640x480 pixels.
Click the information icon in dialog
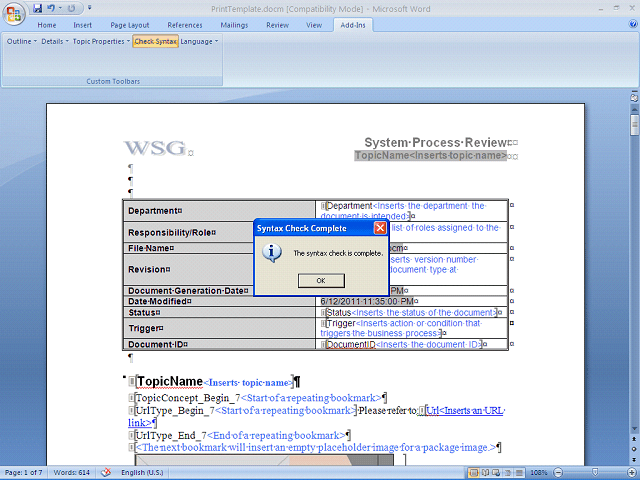click(272, 252)
